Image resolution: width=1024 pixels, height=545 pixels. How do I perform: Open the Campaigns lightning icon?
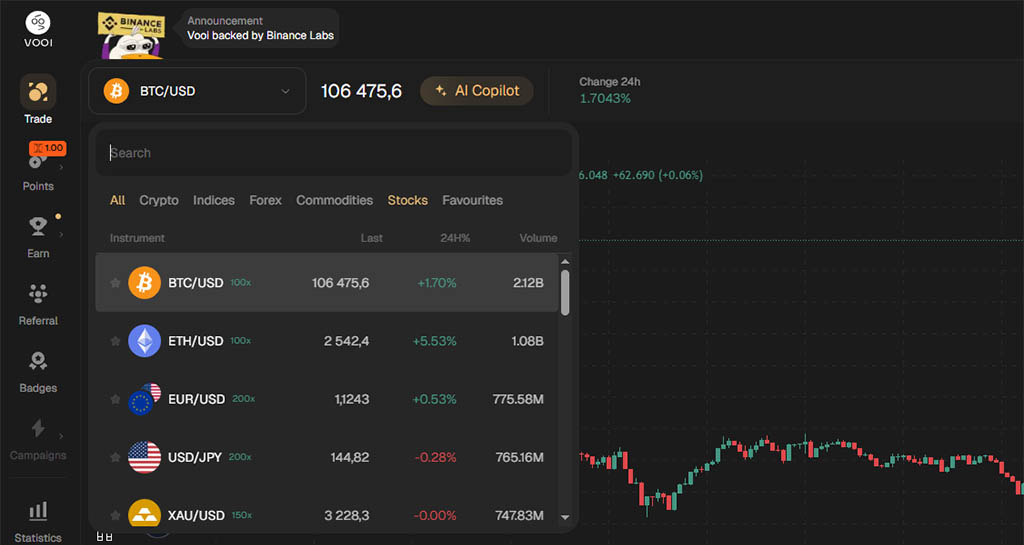pos(38,428)
